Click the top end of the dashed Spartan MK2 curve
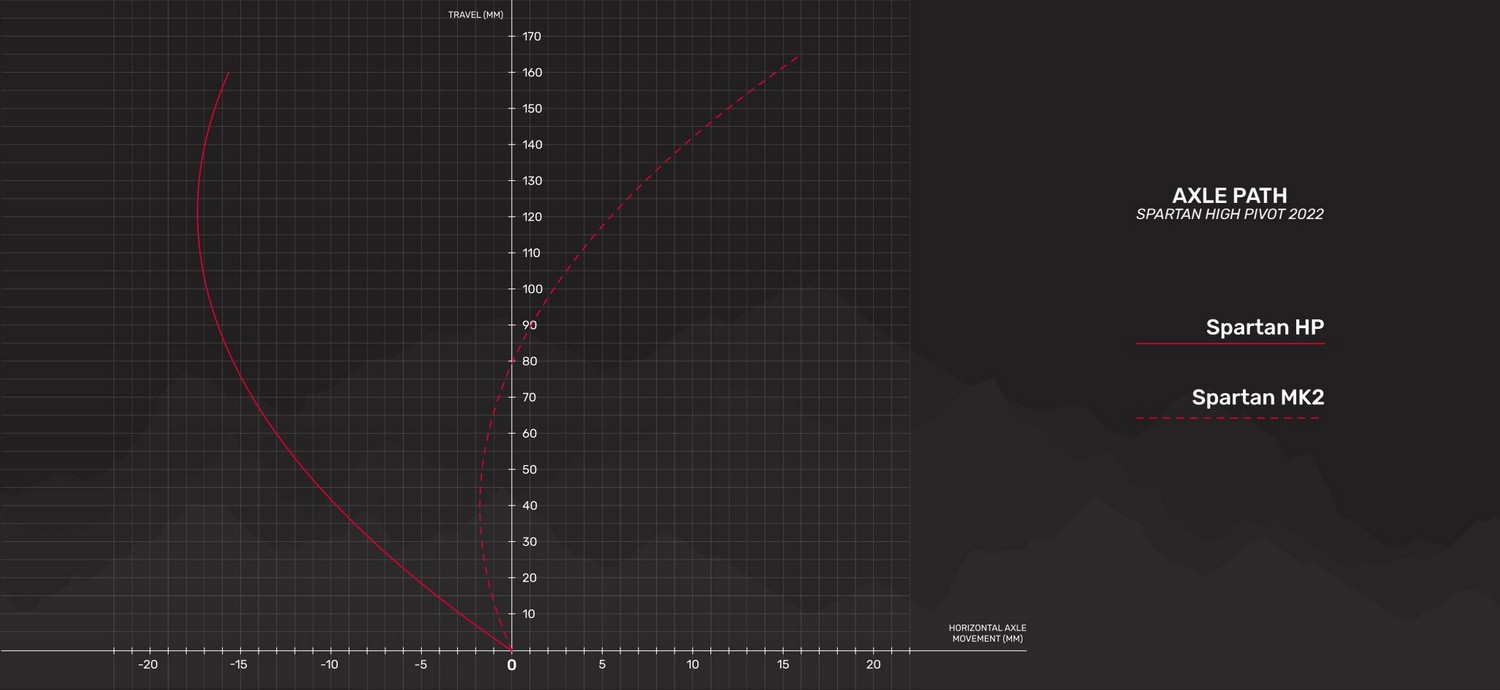 tap(799, 57)
